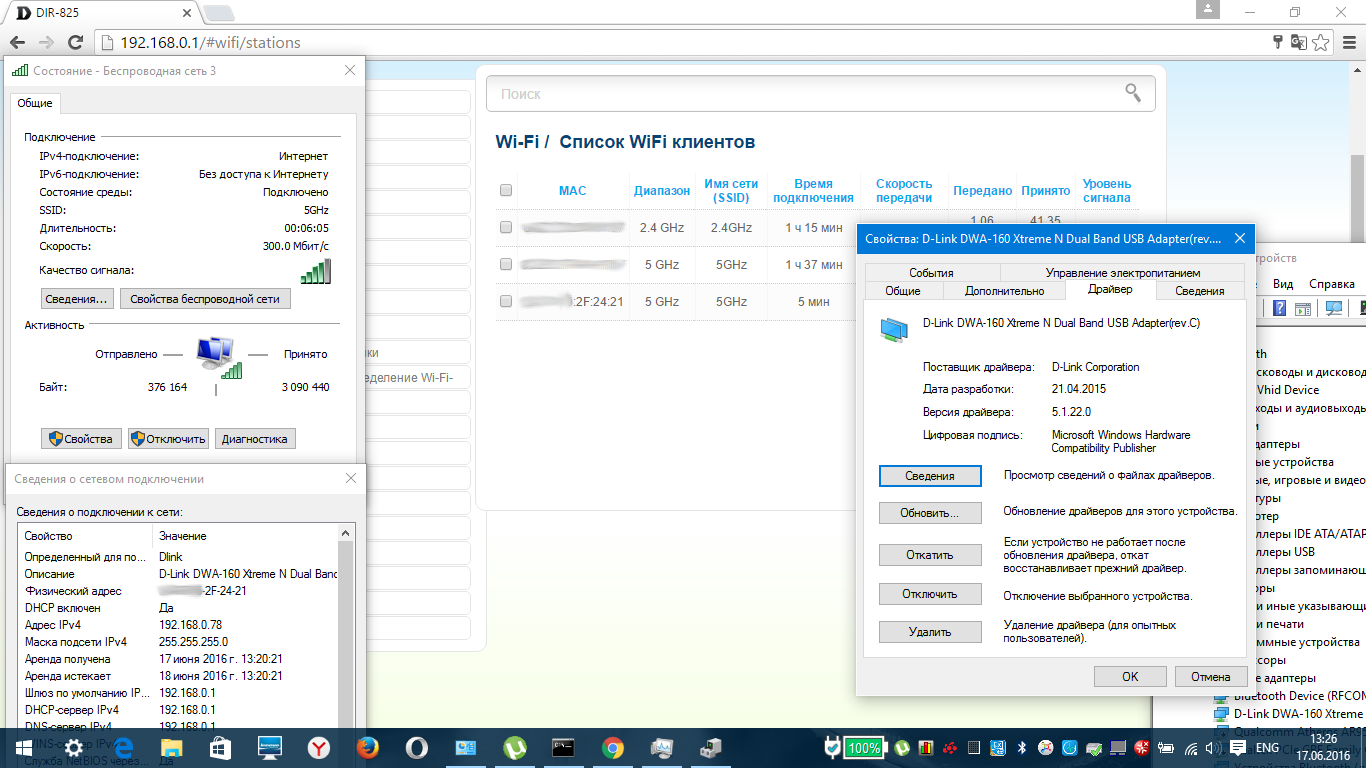
Task: Open Windows Start menu
Action: click(x=24, y=747)
